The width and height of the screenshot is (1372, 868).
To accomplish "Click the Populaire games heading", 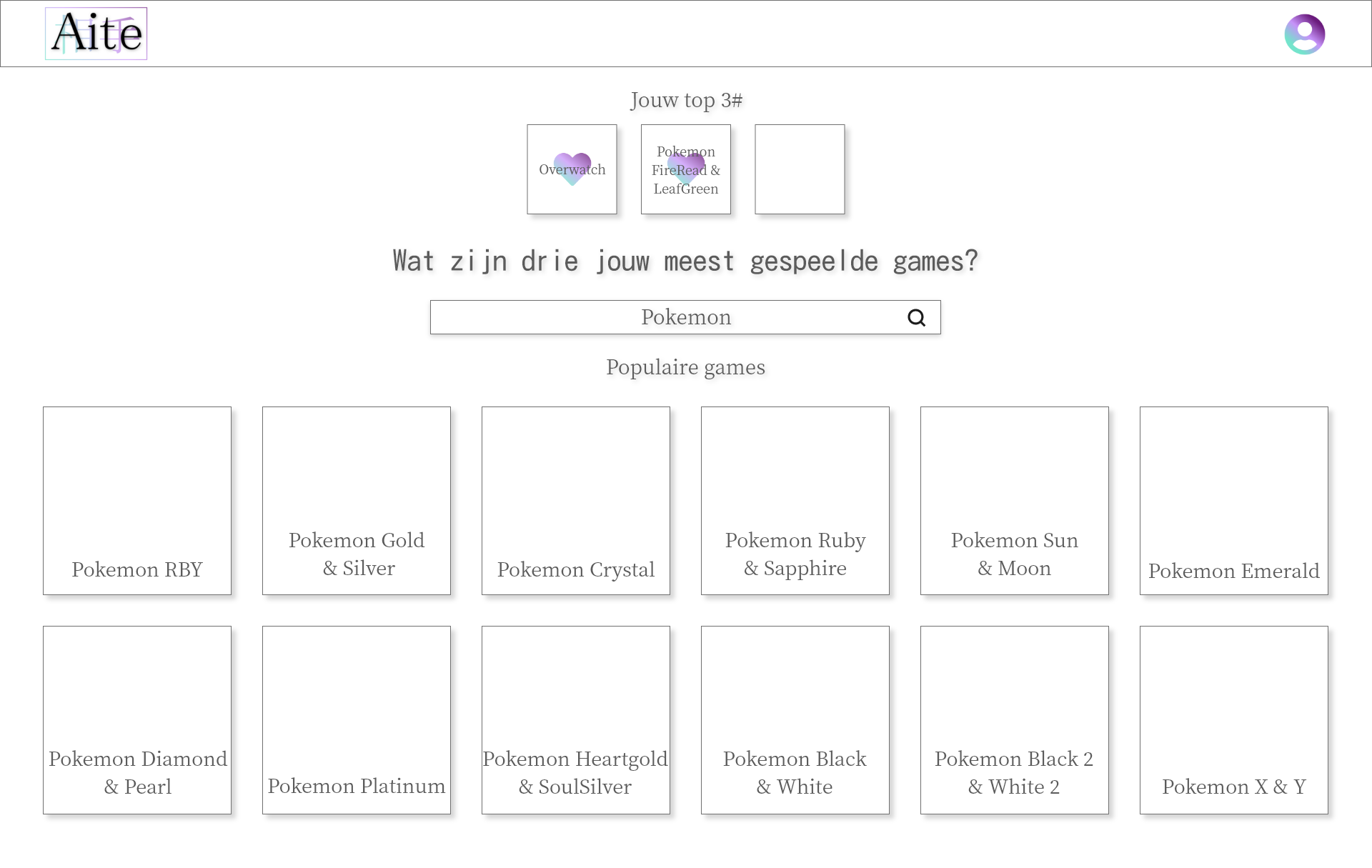I will [685, 366].
